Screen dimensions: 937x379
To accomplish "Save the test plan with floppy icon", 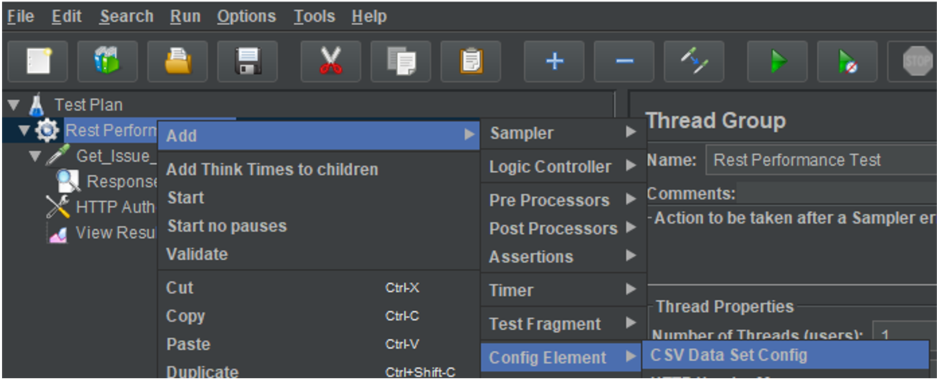I will pyautogui.click(x=247, y=61).
